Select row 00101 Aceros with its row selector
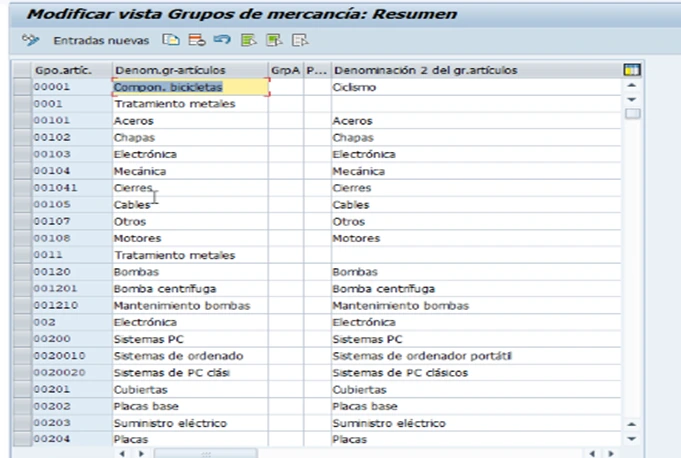The height and width of the screenshot is (458, 681). pos(22,120)
